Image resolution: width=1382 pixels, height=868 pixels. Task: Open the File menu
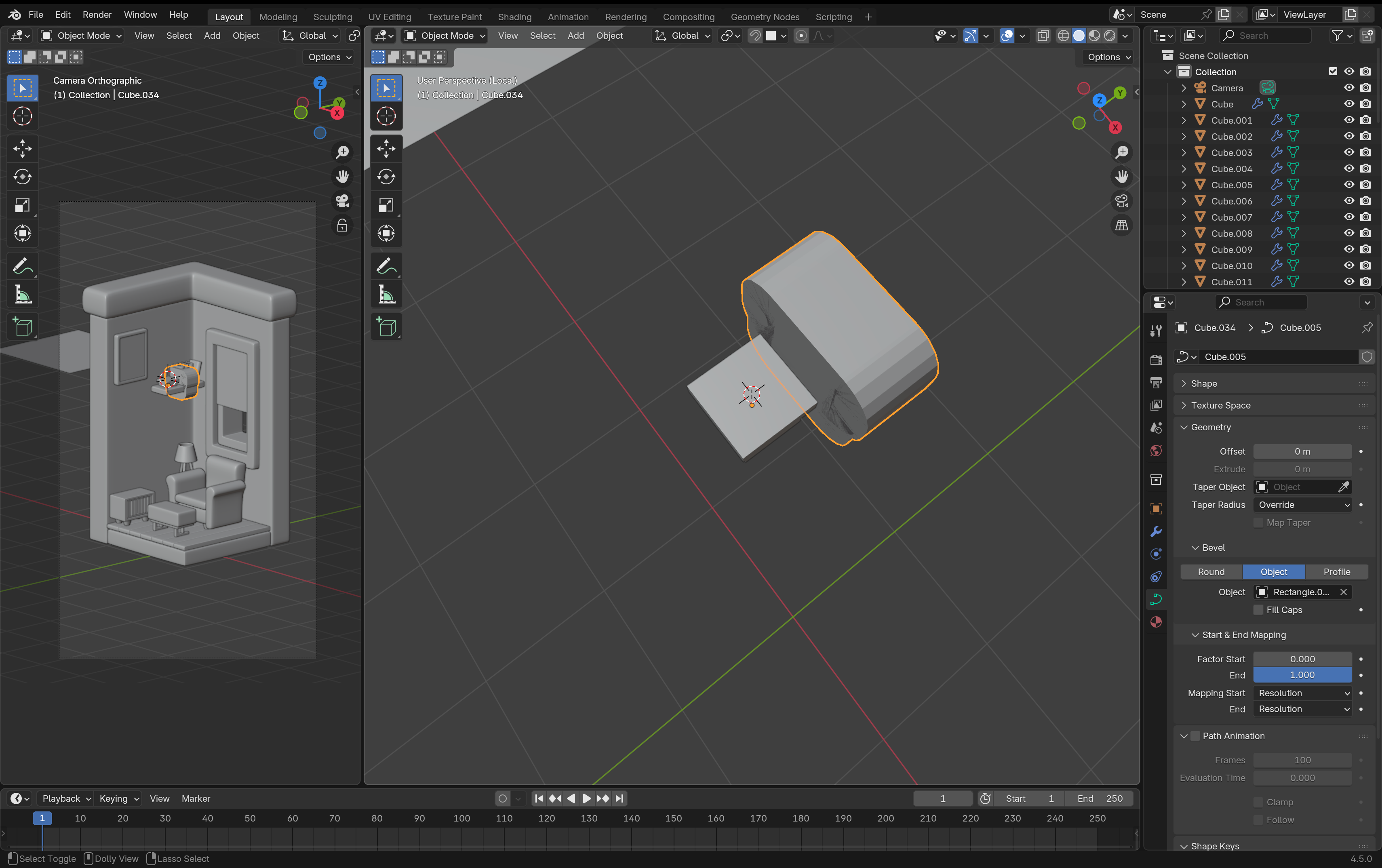tap(36, 15)
